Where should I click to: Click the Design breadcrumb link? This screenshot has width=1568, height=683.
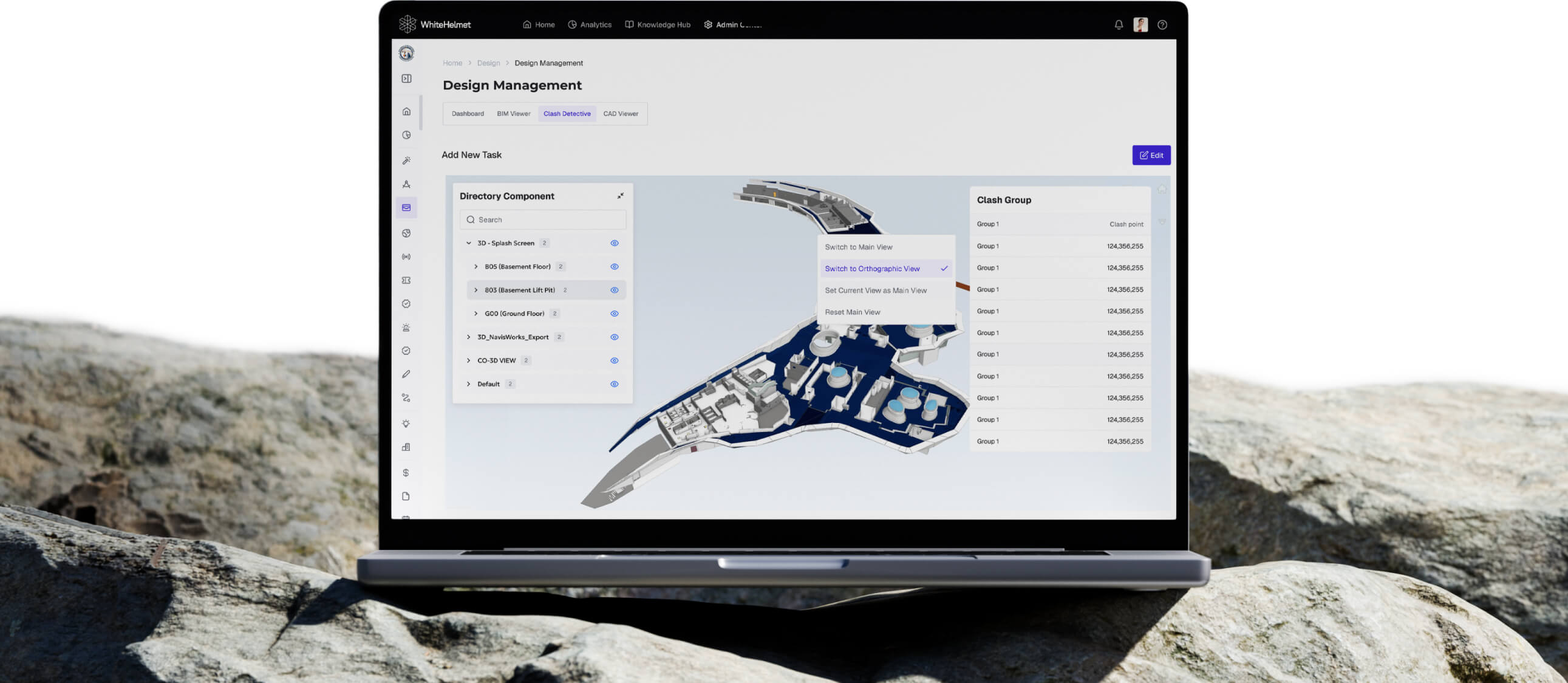click(x=488, y=63)
